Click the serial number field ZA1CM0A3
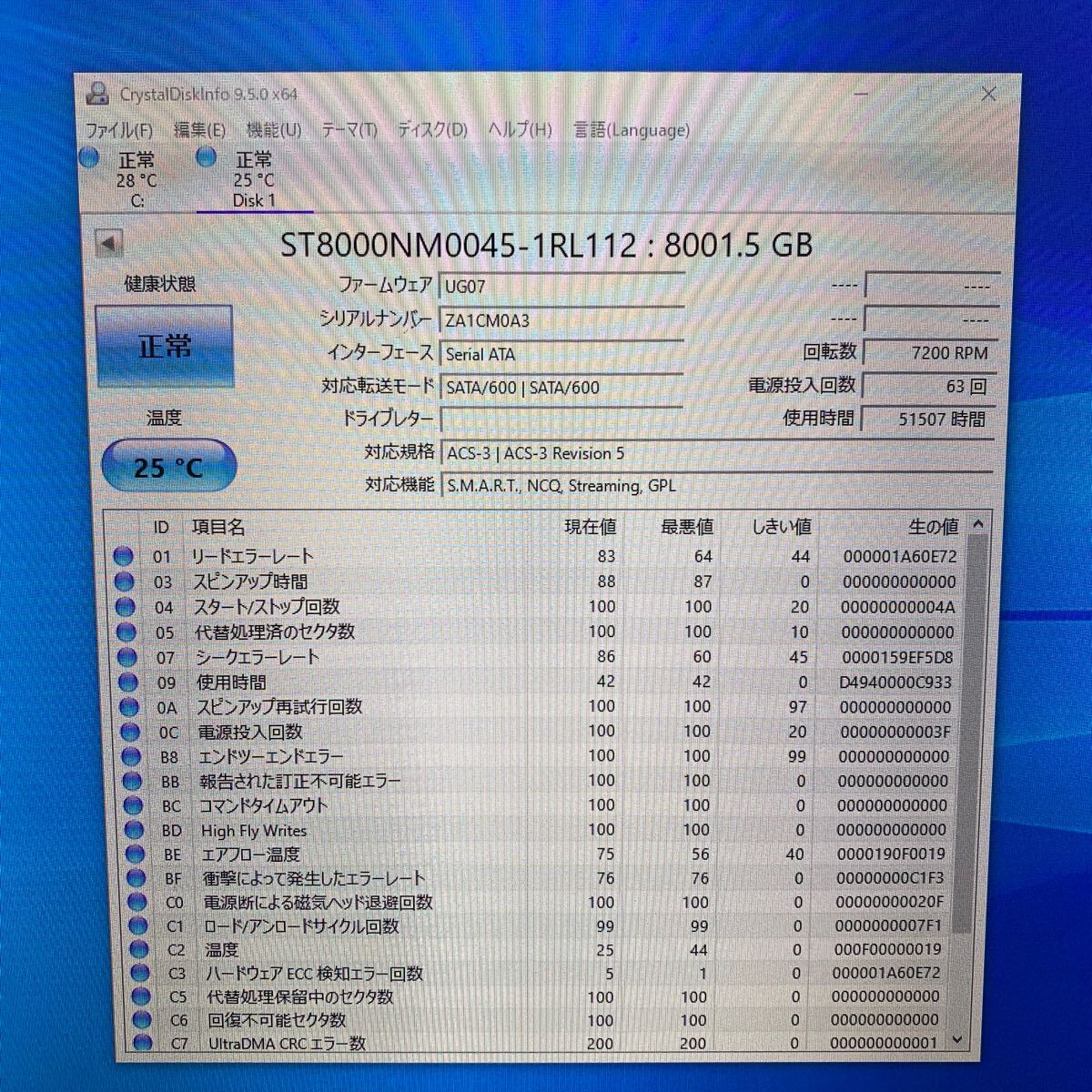 coord(561,319)
